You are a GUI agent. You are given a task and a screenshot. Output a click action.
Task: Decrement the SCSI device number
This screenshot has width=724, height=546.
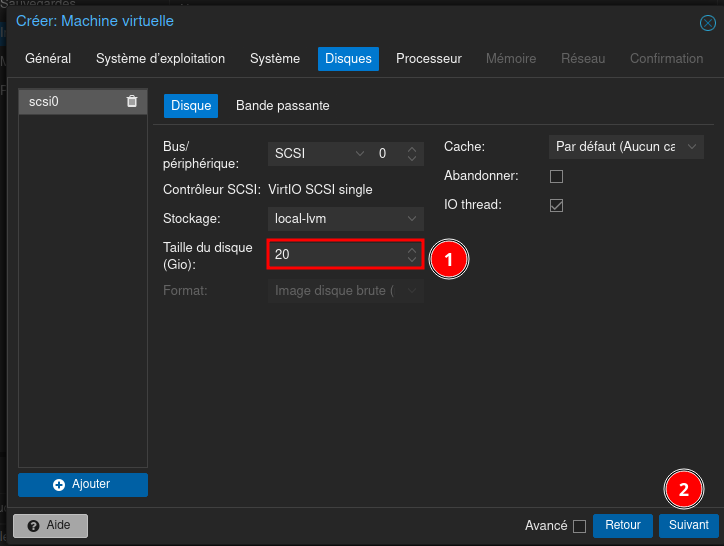pos(411,158)
